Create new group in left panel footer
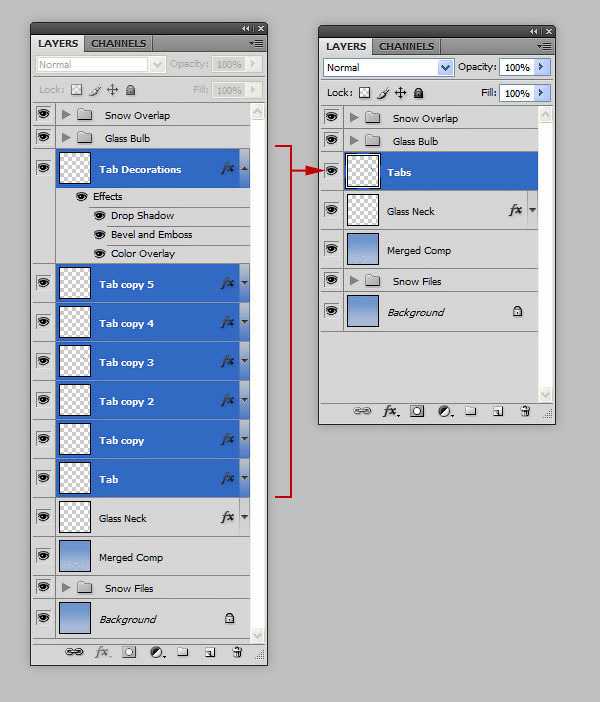Viewport: 600px width, 702px height. 183,652
